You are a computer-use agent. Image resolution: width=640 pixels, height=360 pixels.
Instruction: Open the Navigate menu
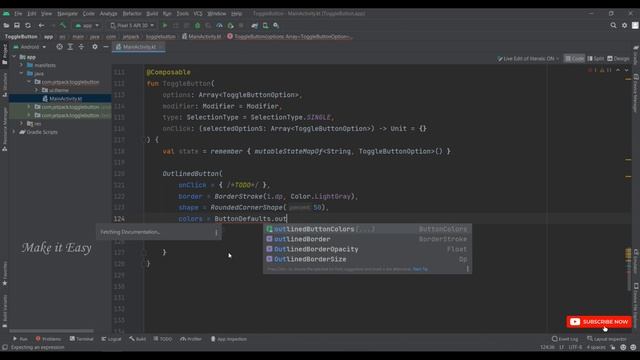coord(67,13)
